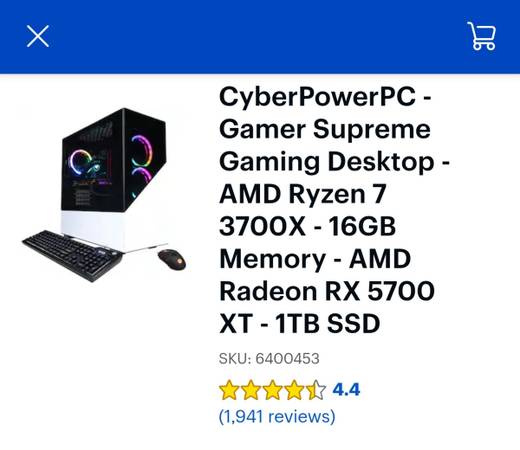Open the (1,941 reviews) link
520x450 pixels.
pyautogui.click(x=277, y=416)
